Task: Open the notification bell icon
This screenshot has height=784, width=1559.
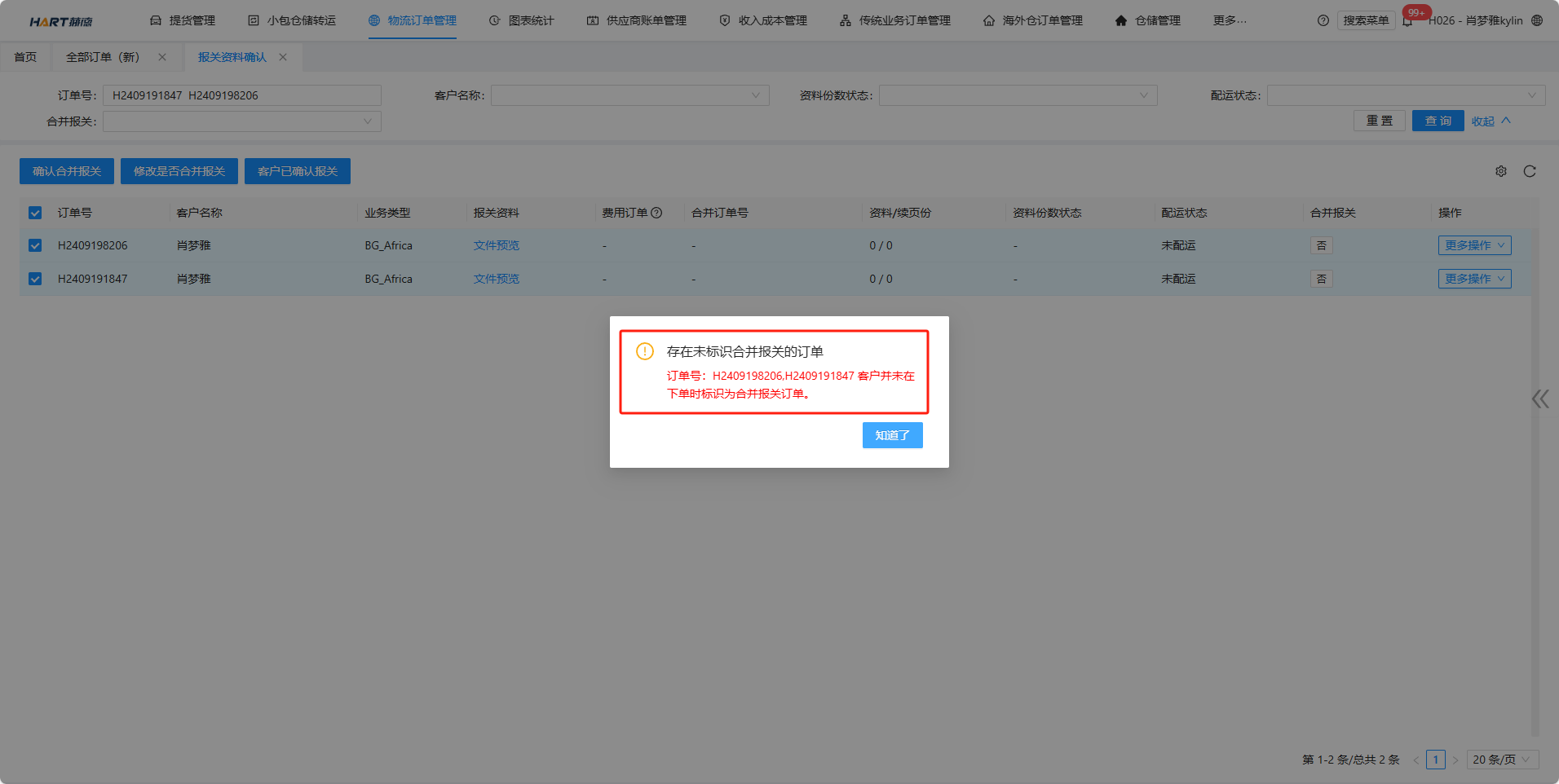Action: pyautogui.click(x=1408, y=21)
